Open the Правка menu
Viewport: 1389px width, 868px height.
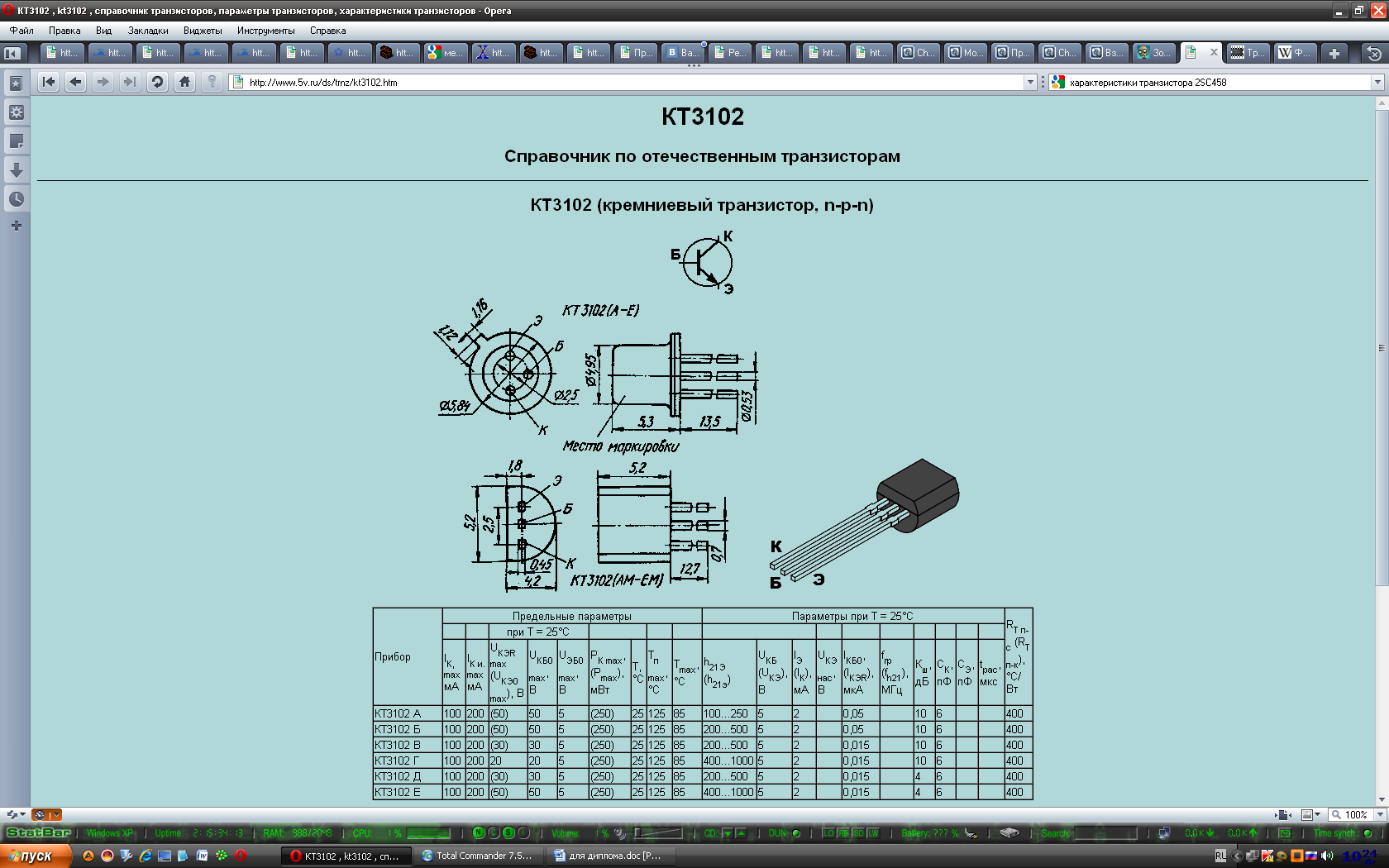point(64,31)
